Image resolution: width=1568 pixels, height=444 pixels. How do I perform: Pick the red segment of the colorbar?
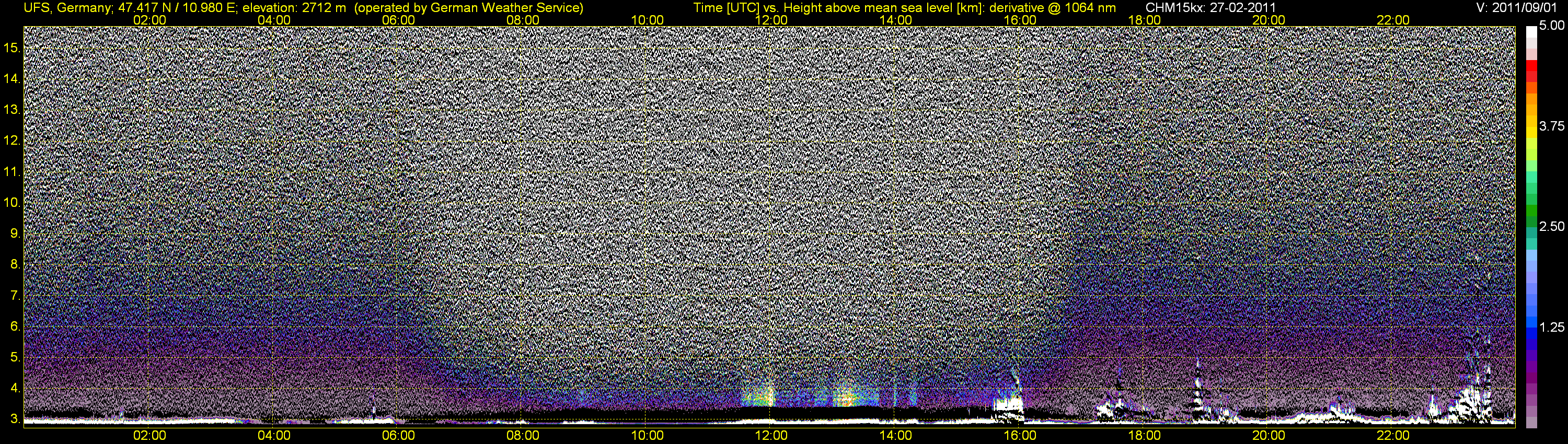coord(1531,66)
